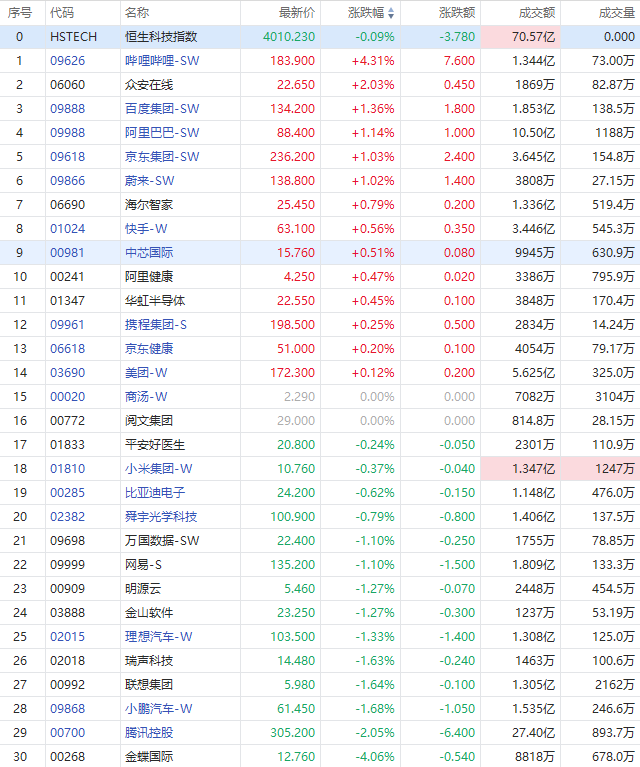
Task: Select 网易-S row name
Action: coord(143,564)
